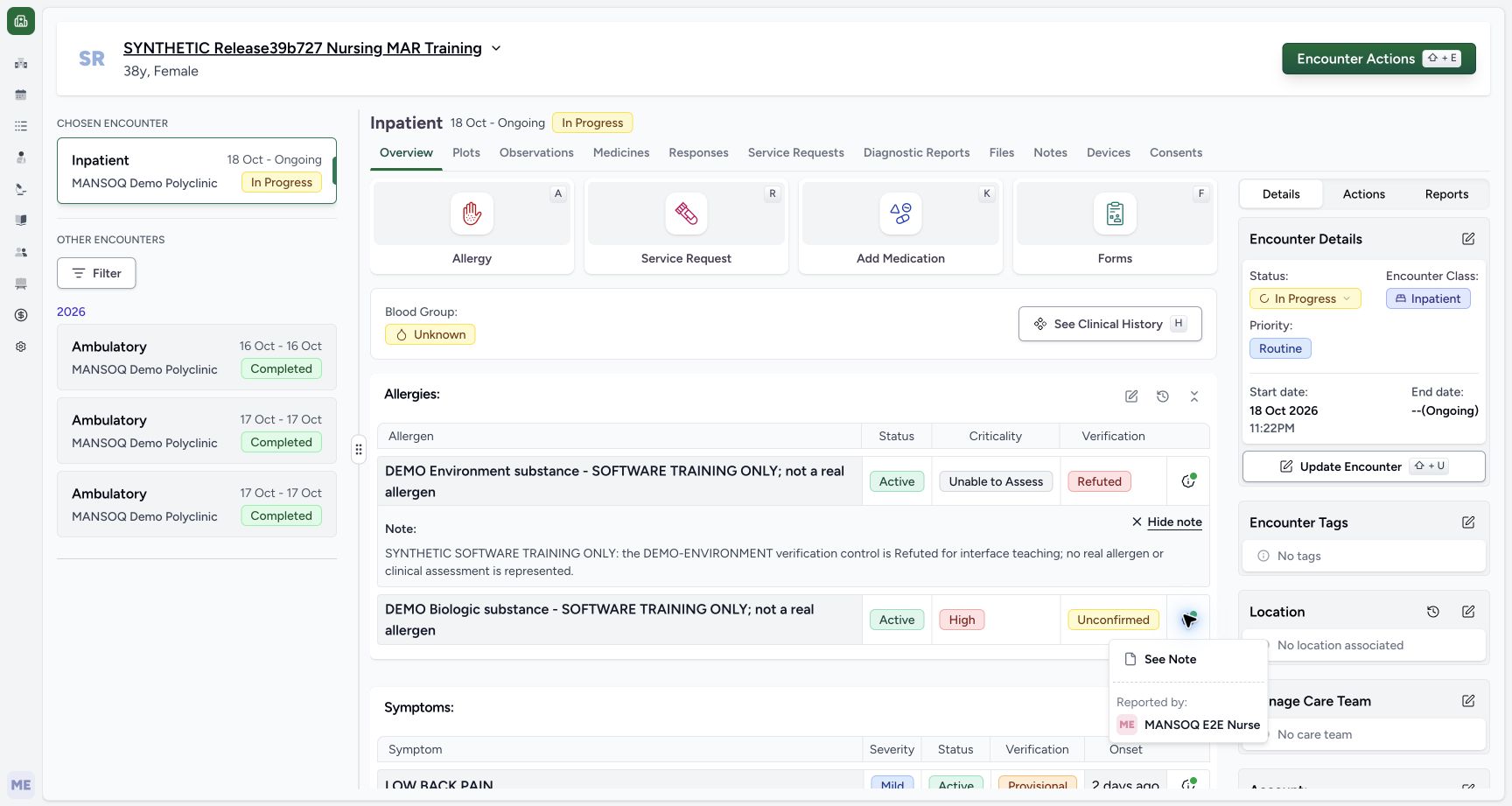
Task: Click the Update Encounter button
Action: [x=1363, y=466]
